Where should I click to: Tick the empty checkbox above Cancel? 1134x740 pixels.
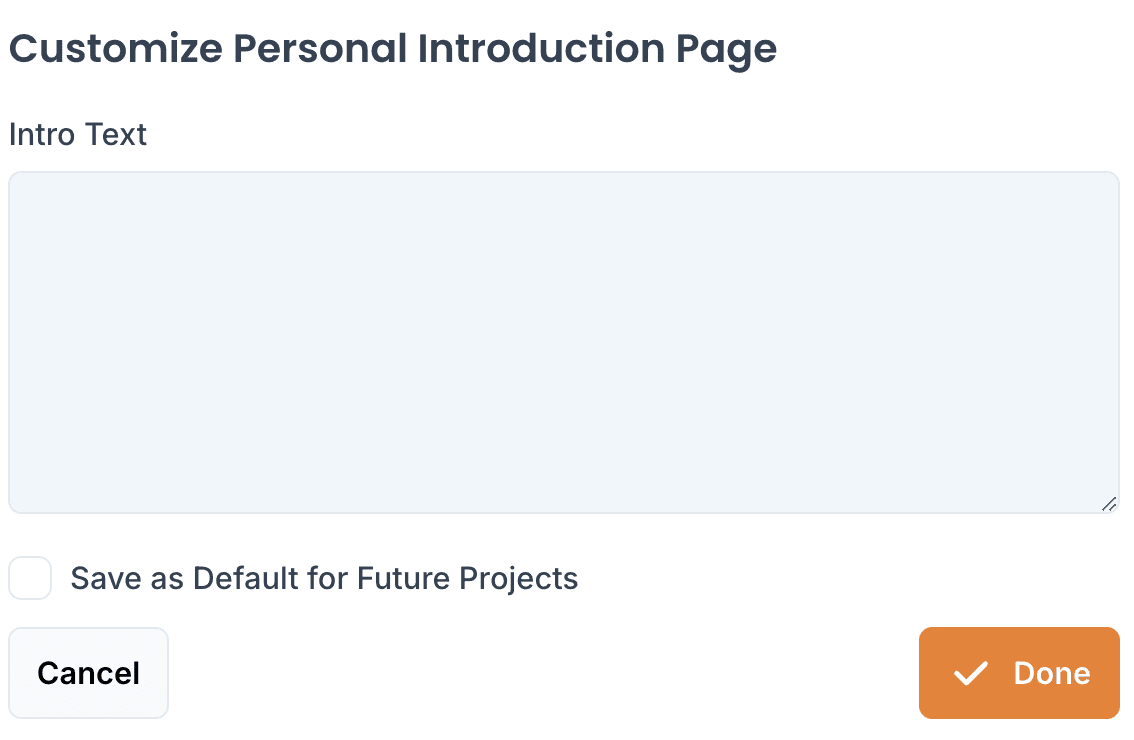pyautogui.click(x=30, y=578)
